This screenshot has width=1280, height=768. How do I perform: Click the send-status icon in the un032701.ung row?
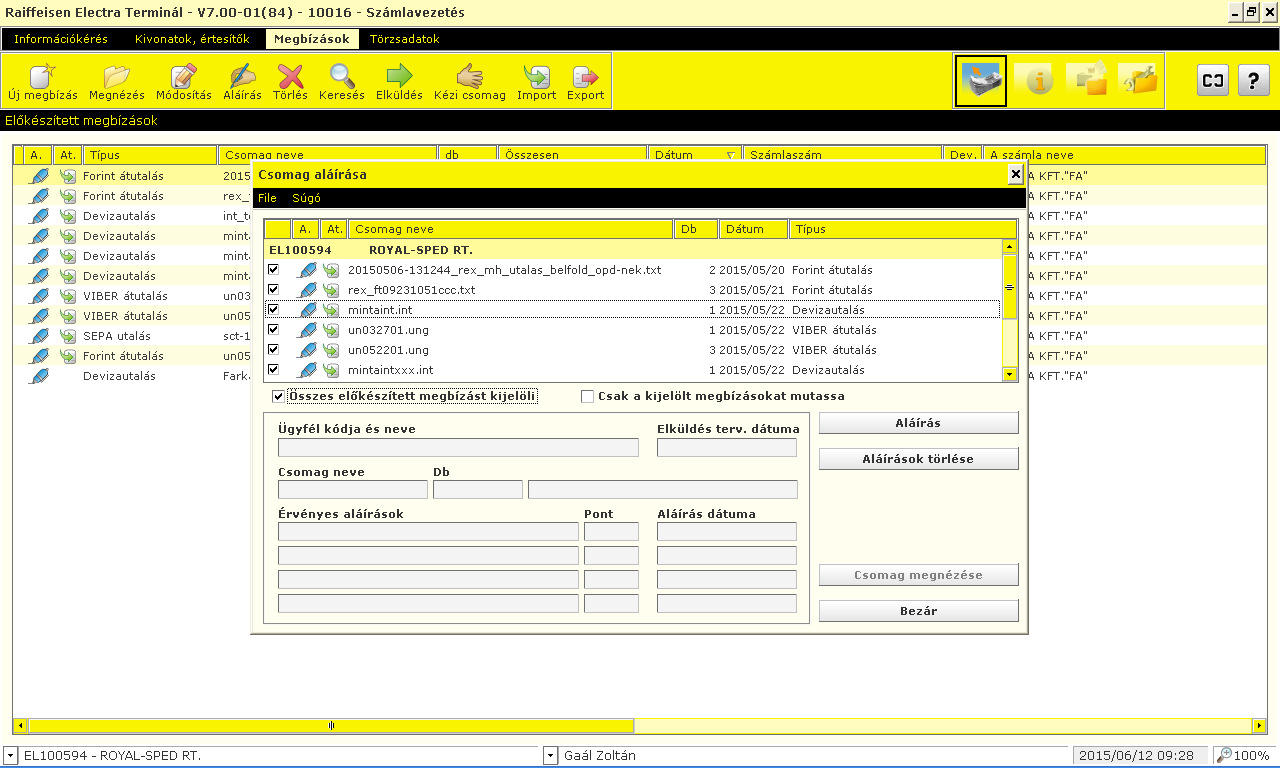pyautogui.click(x=331, y=330)
